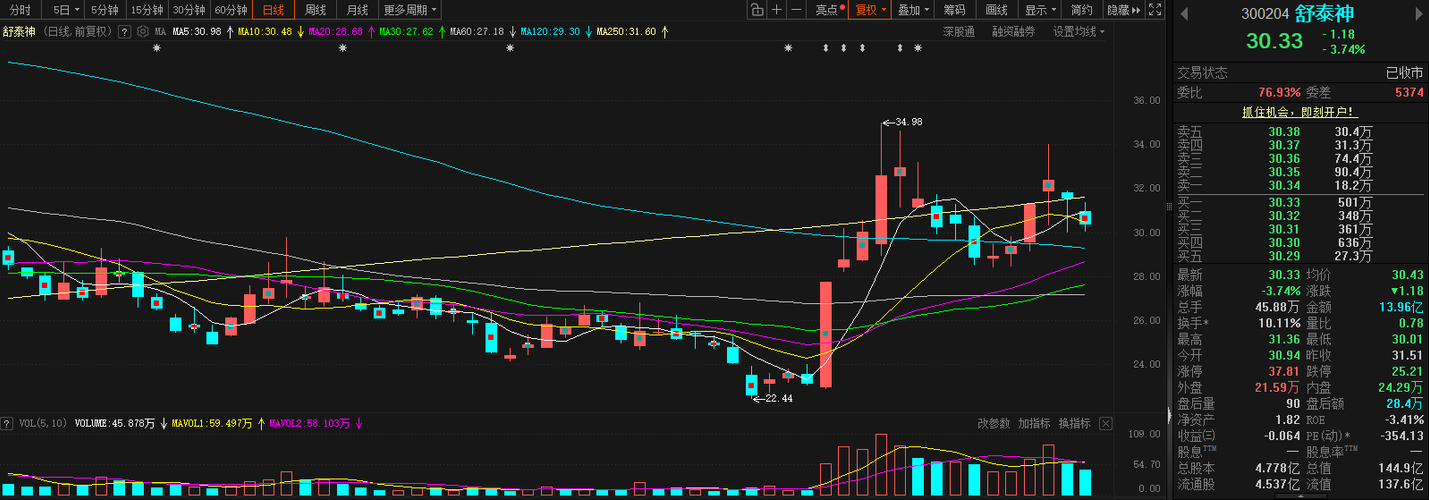This screenshot has height=500, width=1429.
Task: Switch to 周线 weekly chart
Action: coord(316,10)
